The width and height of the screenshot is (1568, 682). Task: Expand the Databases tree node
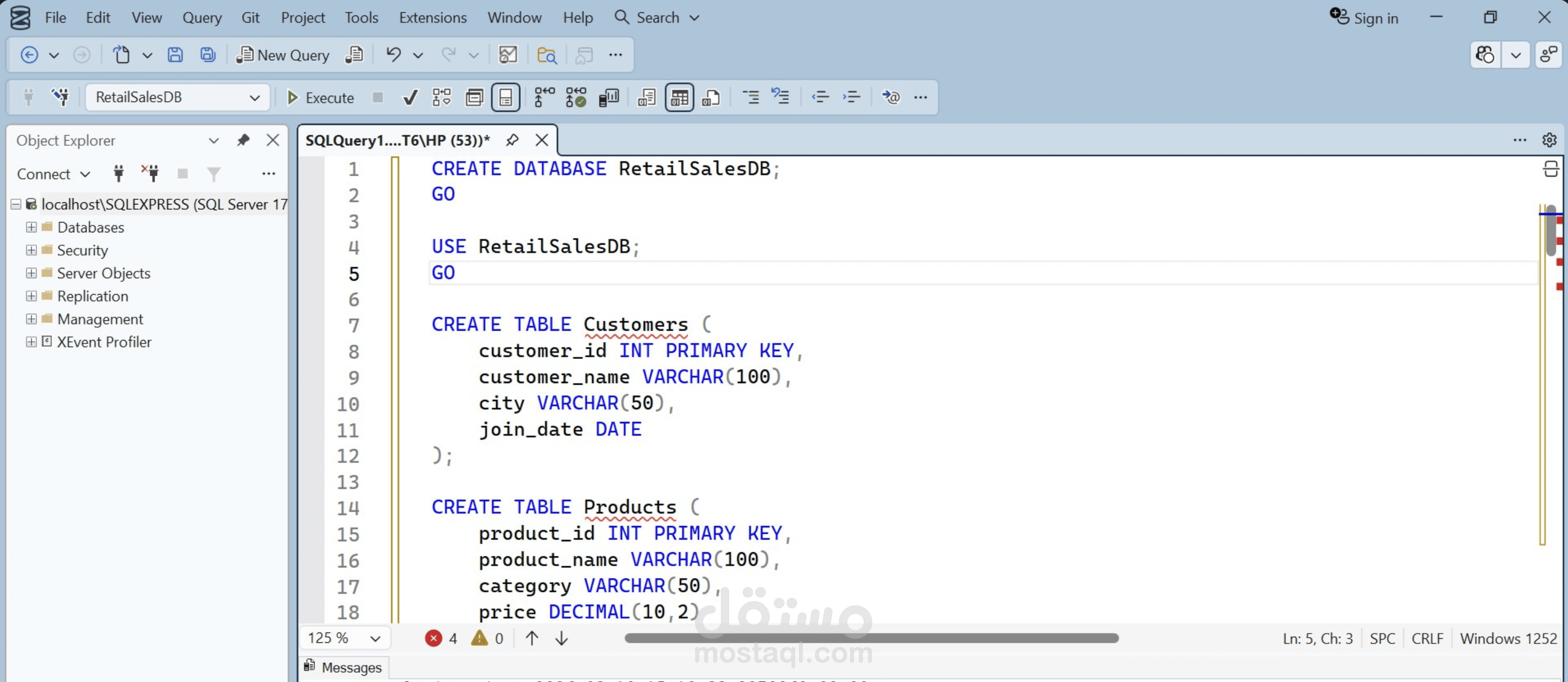tap(31, 227)
